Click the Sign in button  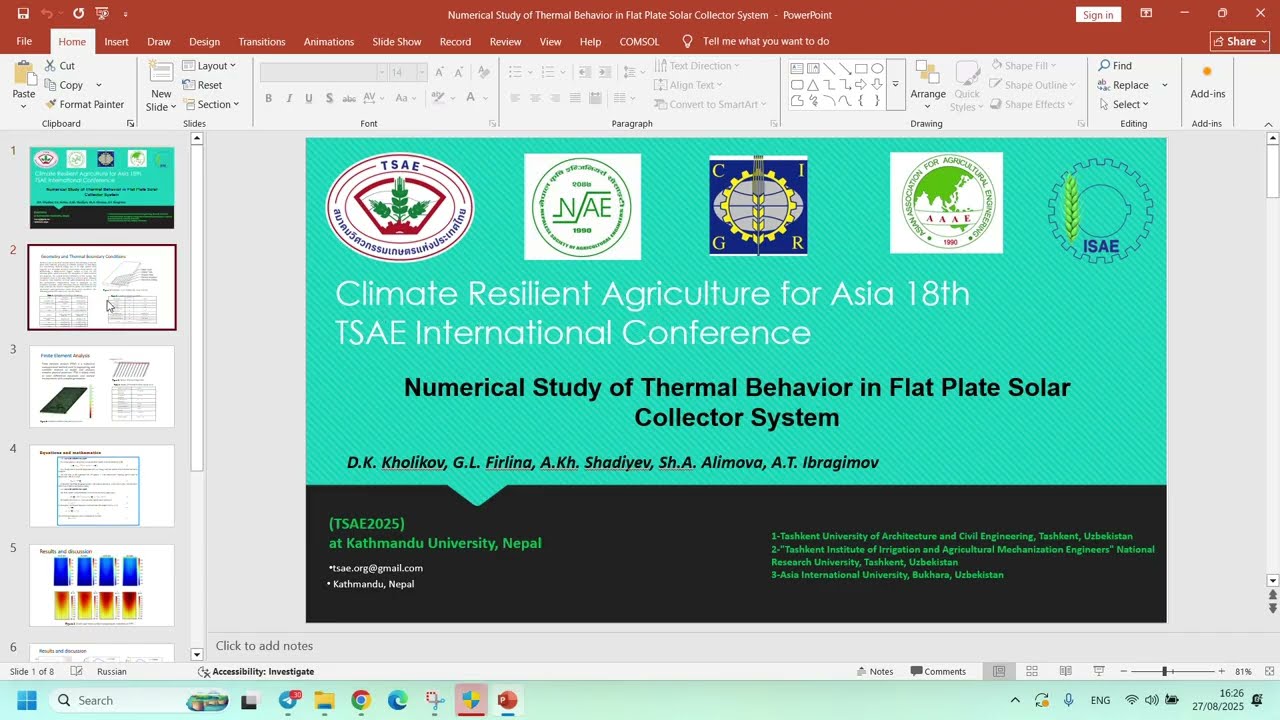1098,15
